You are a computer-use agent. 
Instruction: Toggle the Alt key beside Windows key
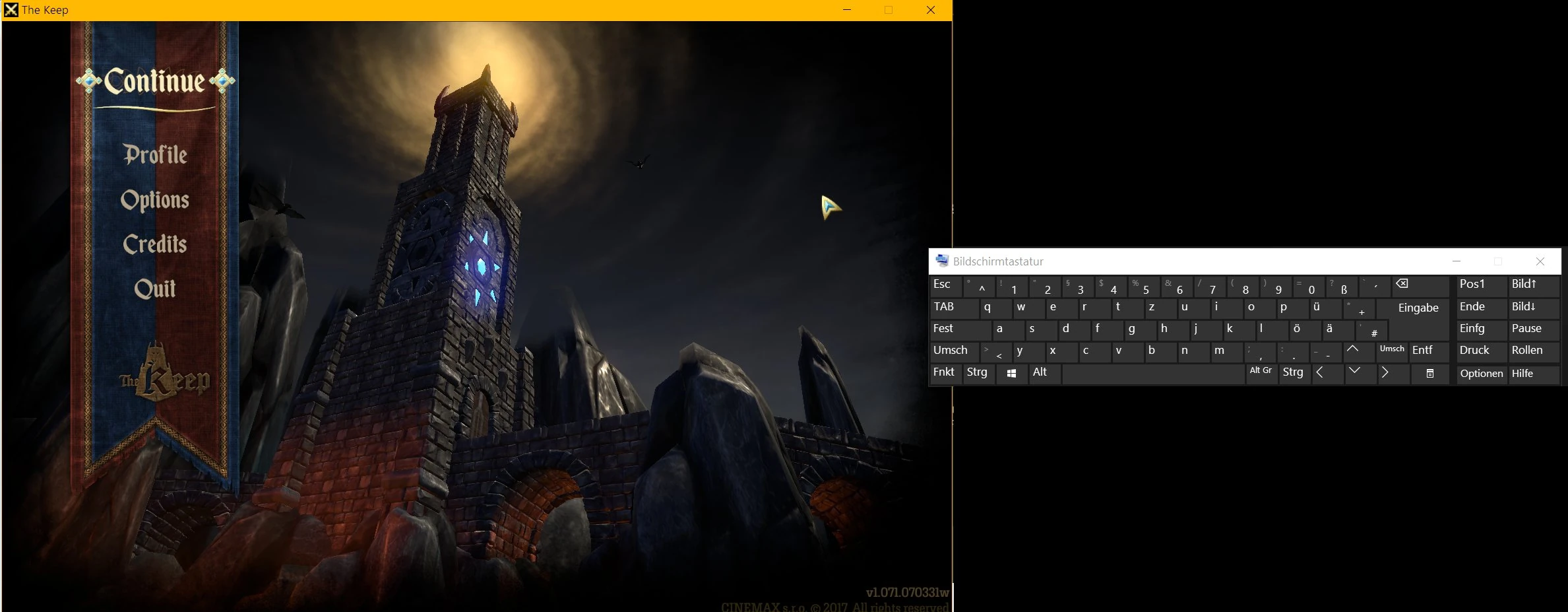pos(1044,374)
